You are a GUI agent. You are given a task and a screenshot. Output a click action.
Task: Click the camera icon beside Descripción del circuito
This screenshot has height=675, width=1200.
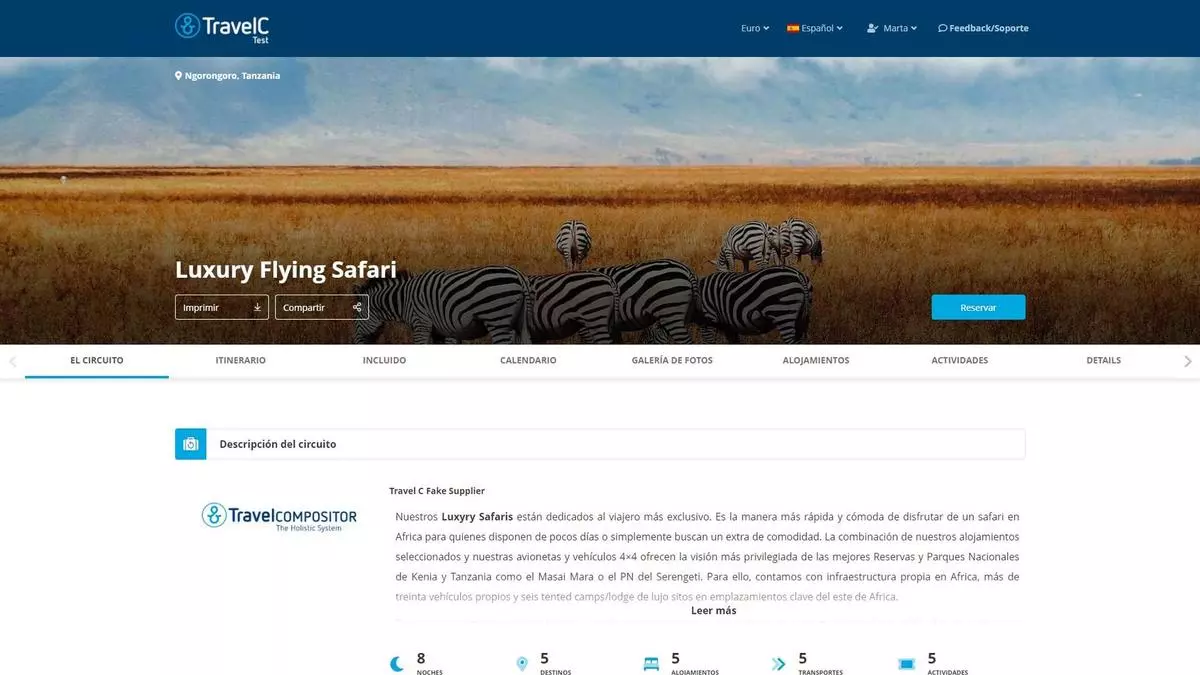[191, 444]
